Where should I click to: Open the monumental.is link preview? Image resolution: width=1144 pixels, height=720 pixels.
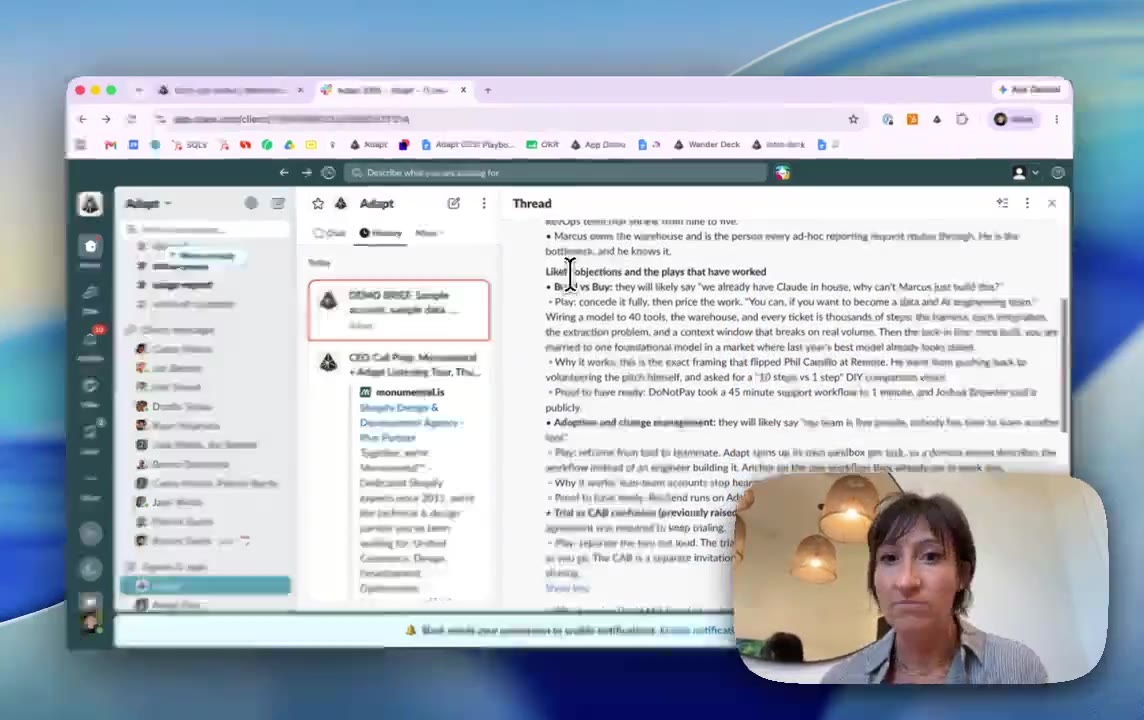point(410,392)
